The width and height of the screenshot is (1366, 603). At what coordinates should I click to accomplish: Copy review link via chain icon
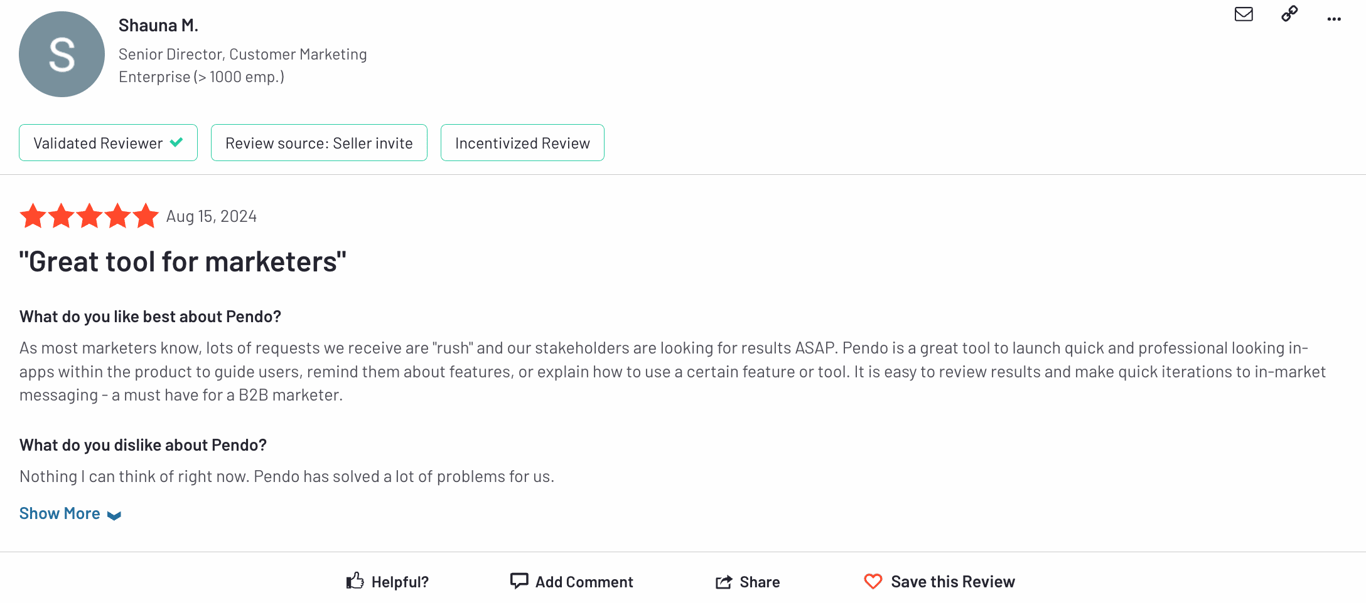point(1289,14)
